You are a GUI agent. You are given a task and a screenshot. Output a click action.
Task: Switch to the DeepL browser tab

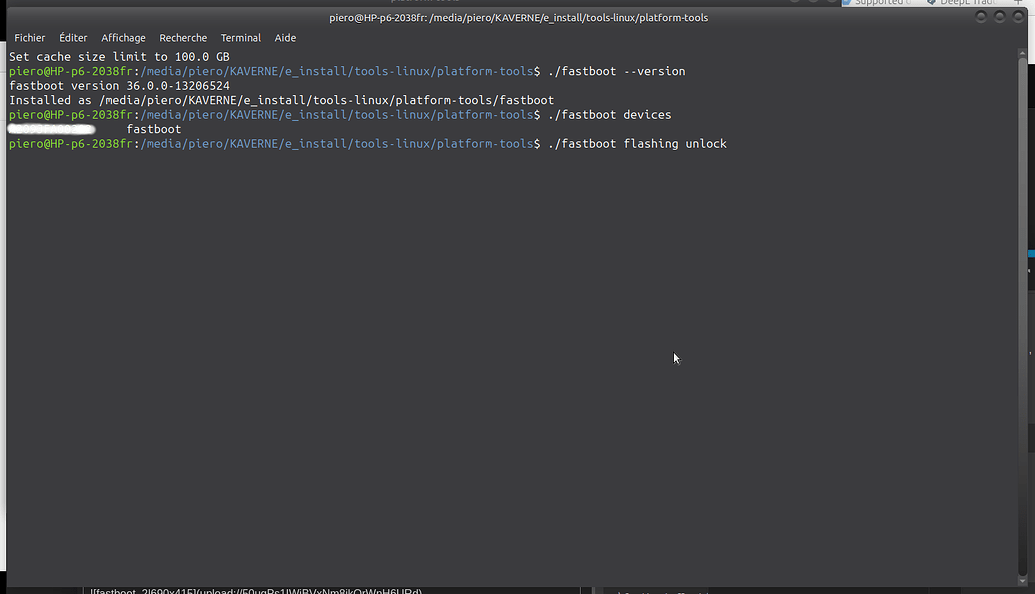(965, 3)
